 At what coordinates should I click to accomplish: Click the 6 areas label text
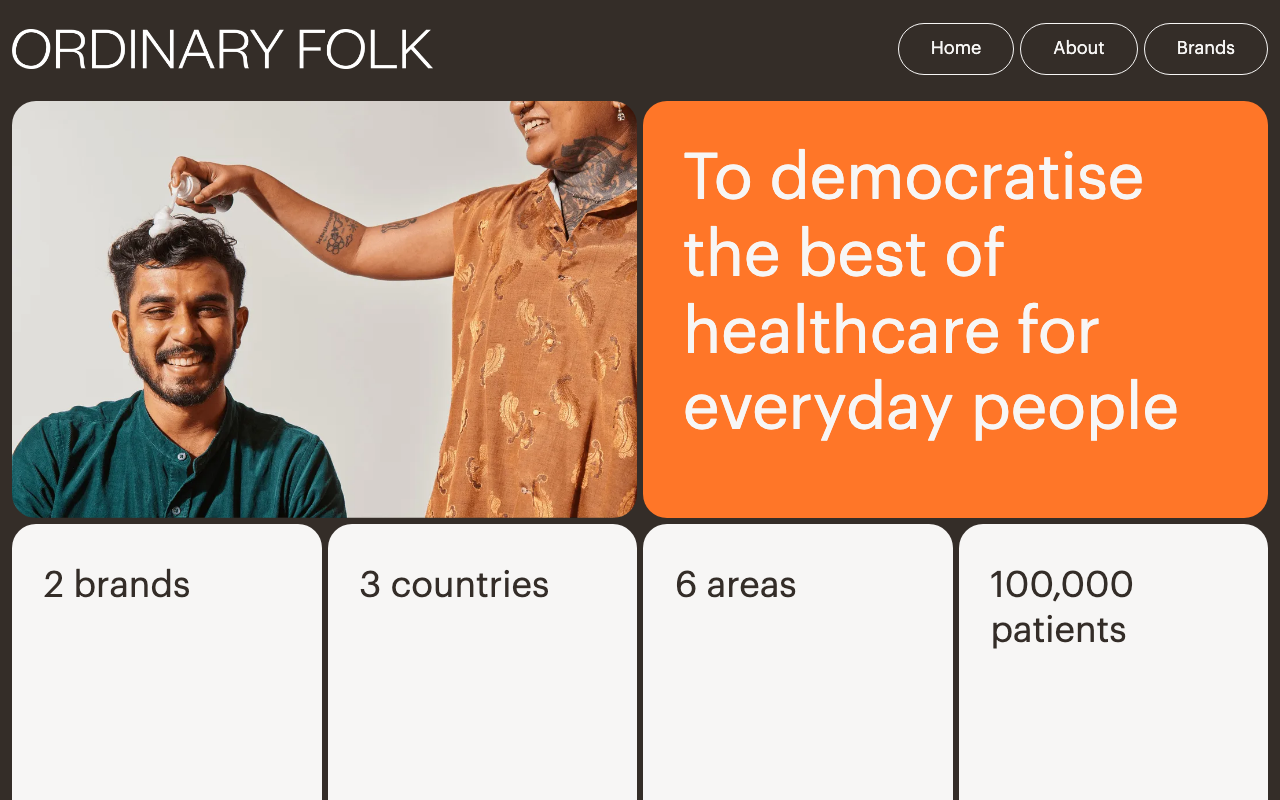pos(736,584)
